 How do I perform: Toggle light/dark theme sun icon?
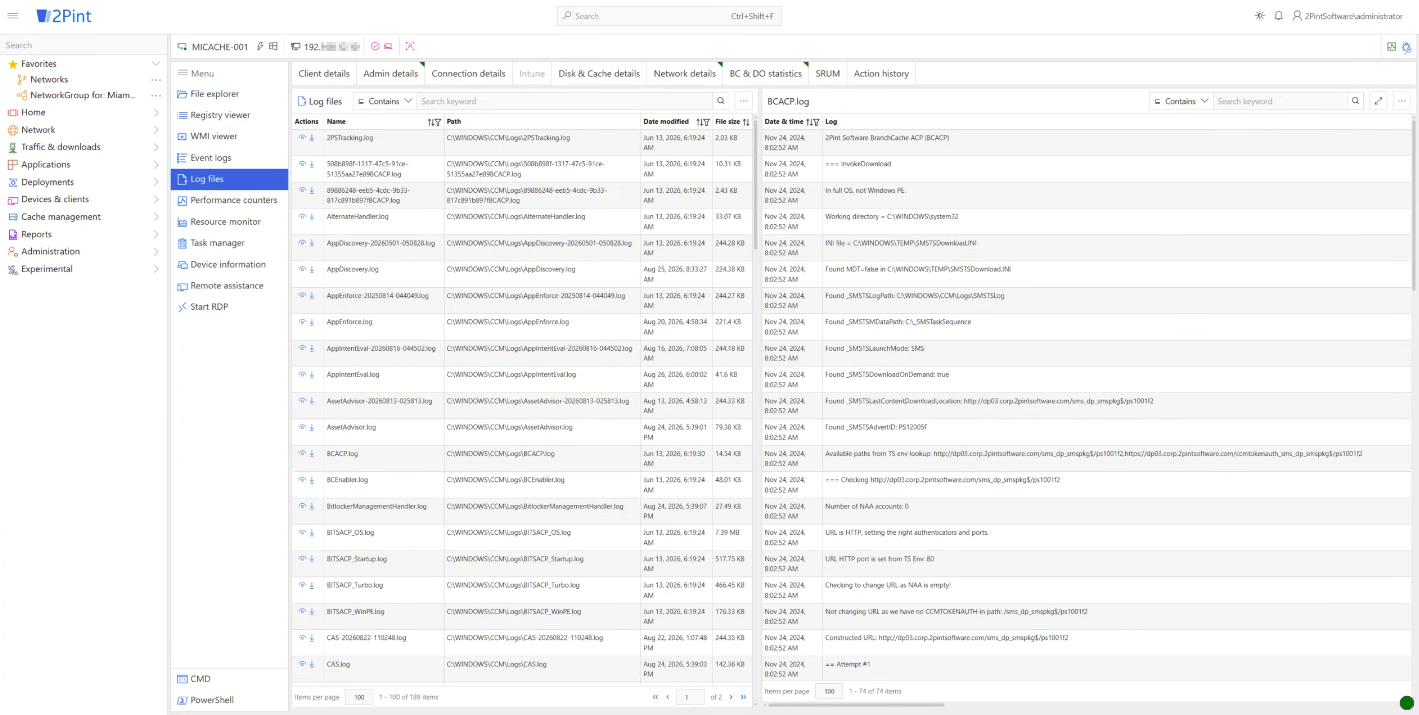pos(1259,16)
